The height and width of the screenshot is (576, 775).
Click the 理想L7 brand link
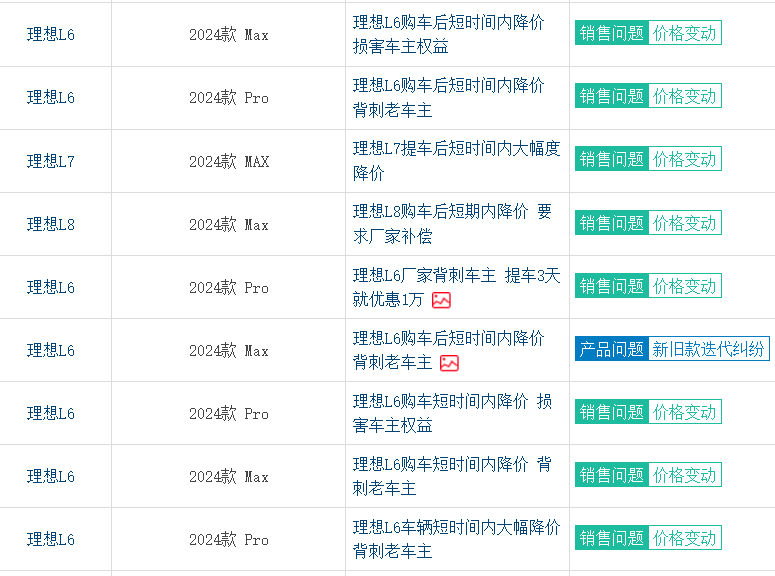click(50, 161)
